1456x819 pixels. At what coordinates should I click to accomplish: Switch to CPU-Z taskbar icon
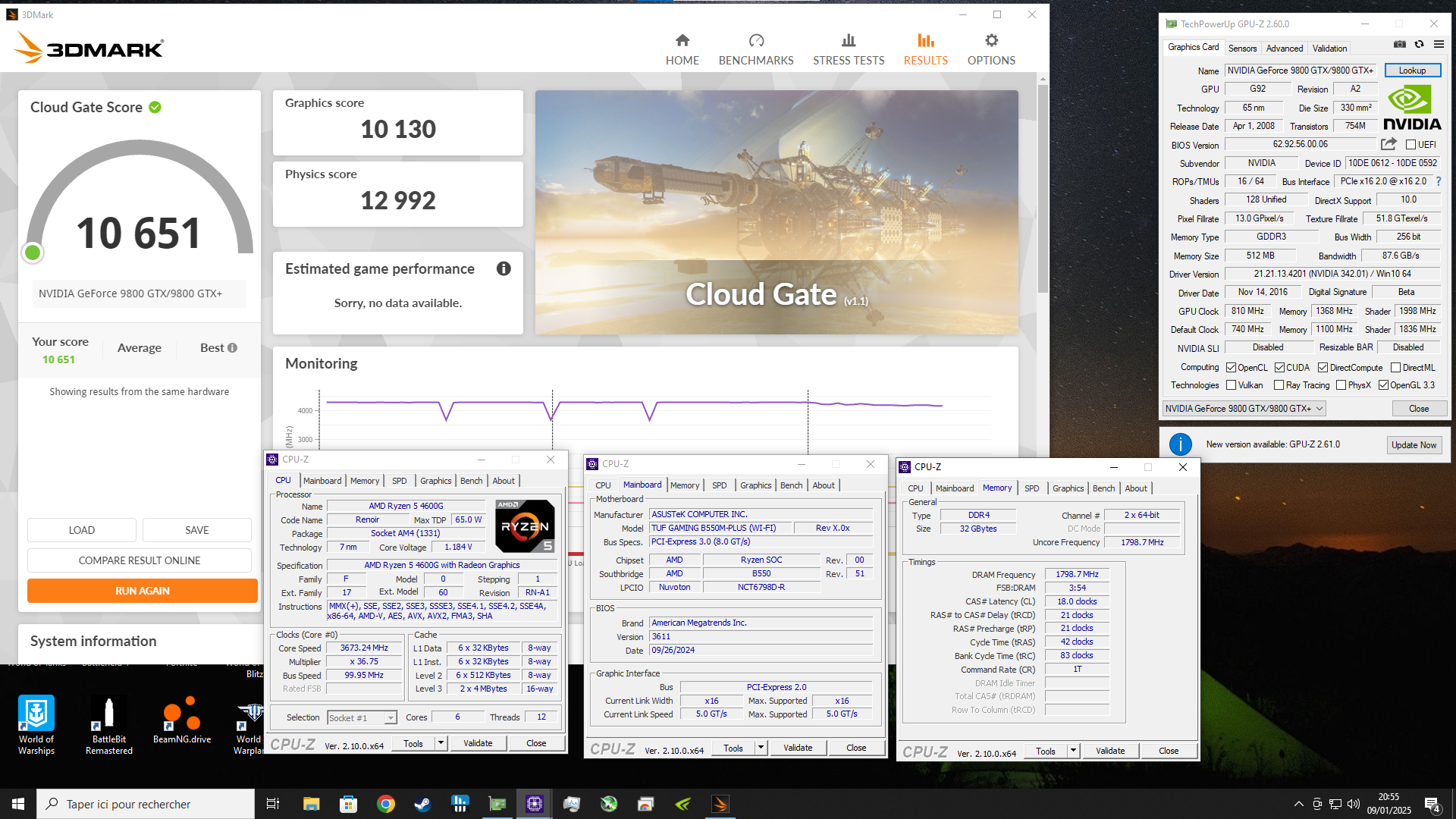pyautogui.click(x=535, y=804)
